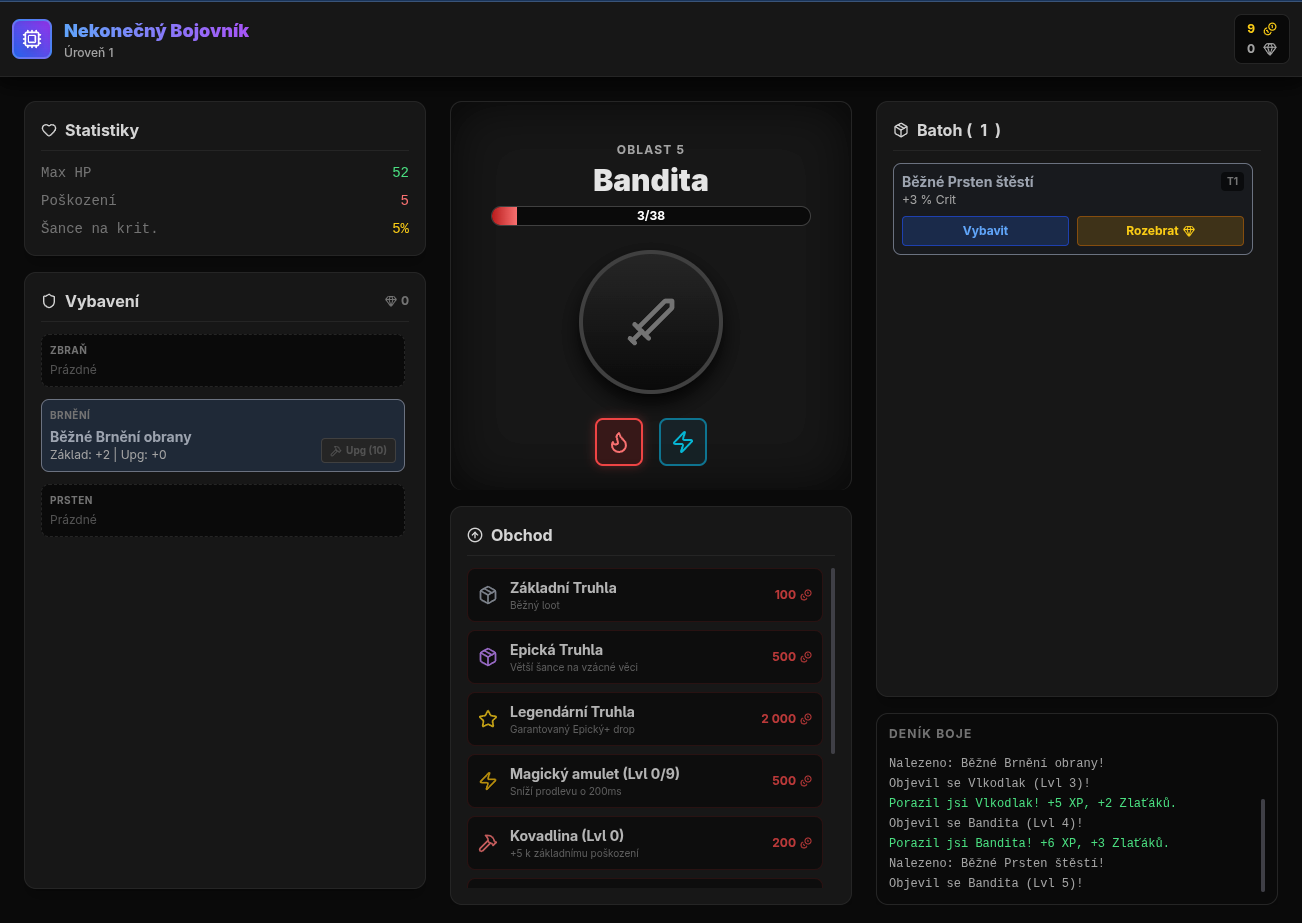The width and height of the screenshot is (1302, 923).
Task: Click the gold coins icon in header
Action: pyautogui.click(x=1270, y=29)
